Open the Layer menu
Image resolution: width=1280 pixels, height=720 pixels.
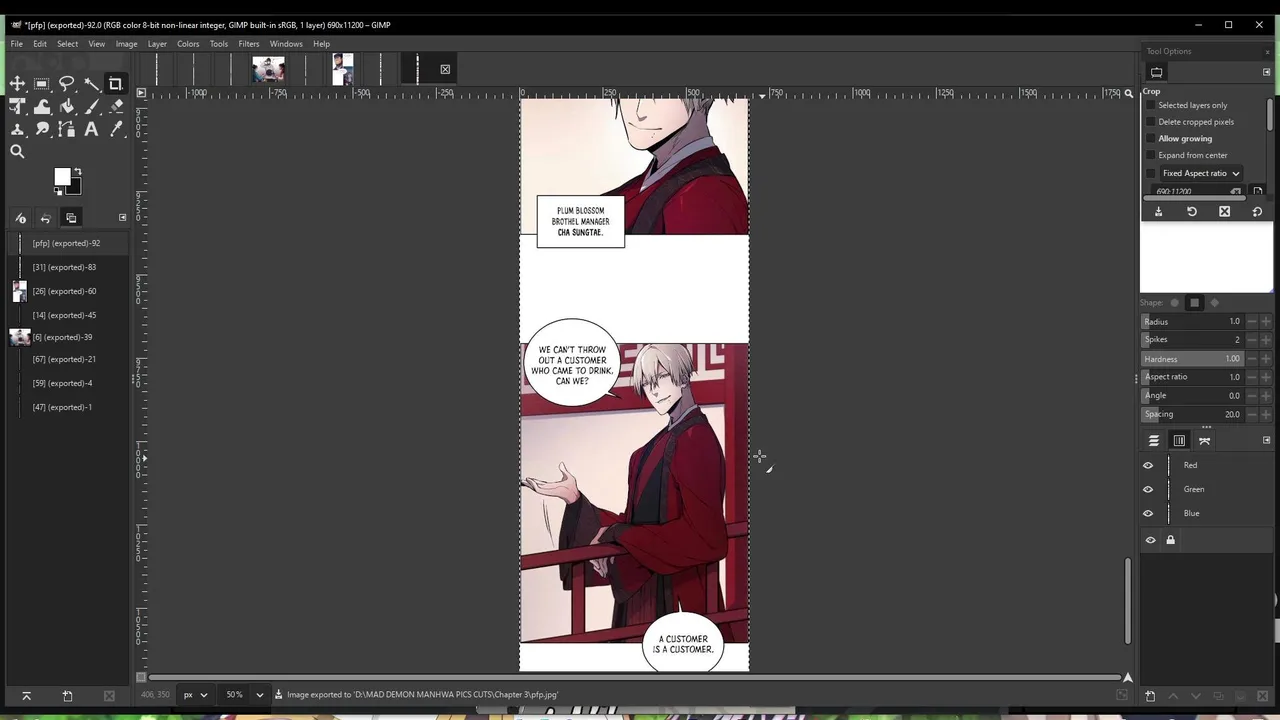click(x=157, y=44)
